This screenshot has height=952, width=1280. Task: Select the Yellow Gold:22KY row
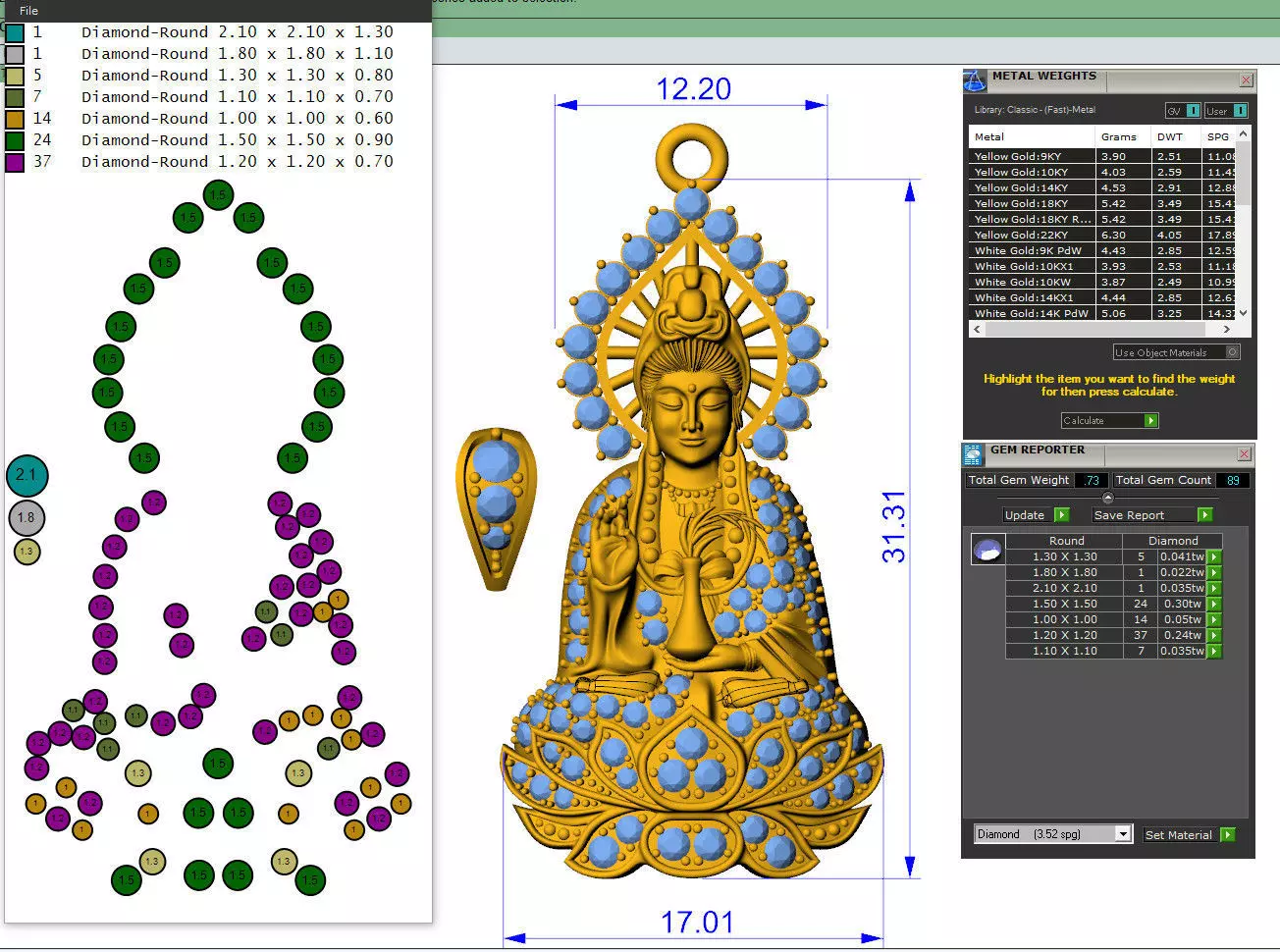tap(1102, 235)
